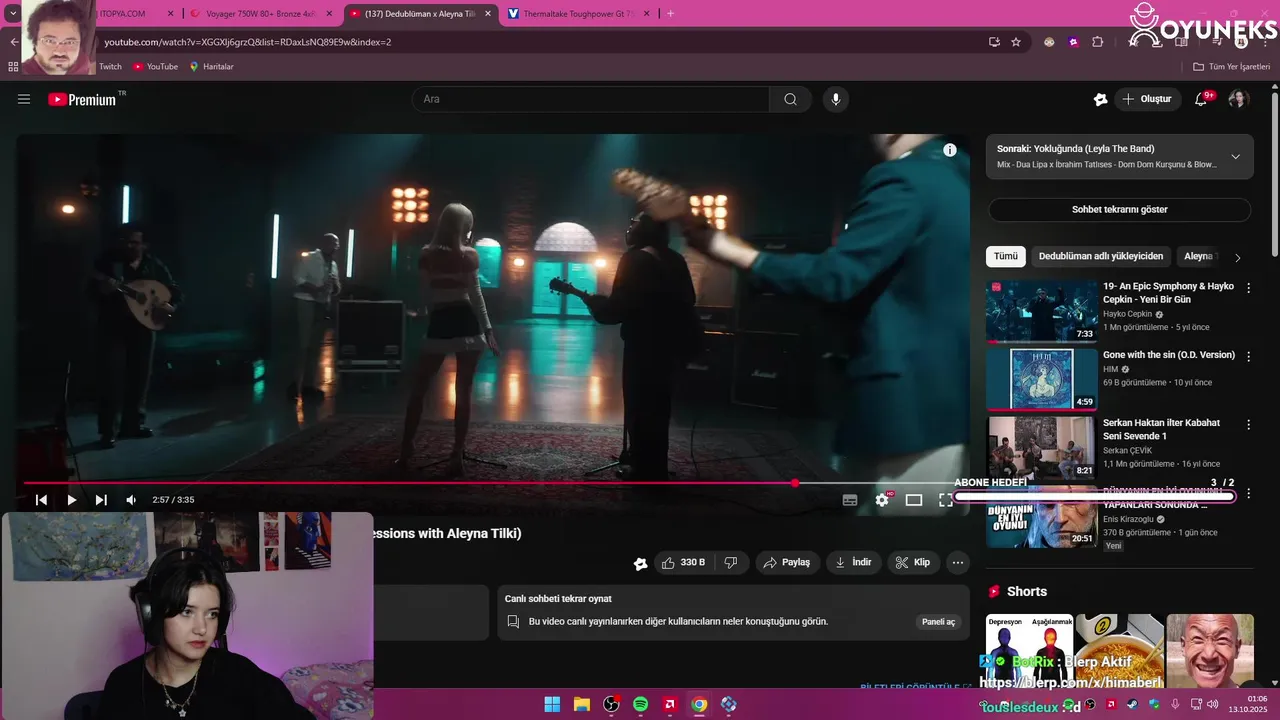Seek using the red progress bar
The width and height of the screenshot is (1280, 720).
496,483
